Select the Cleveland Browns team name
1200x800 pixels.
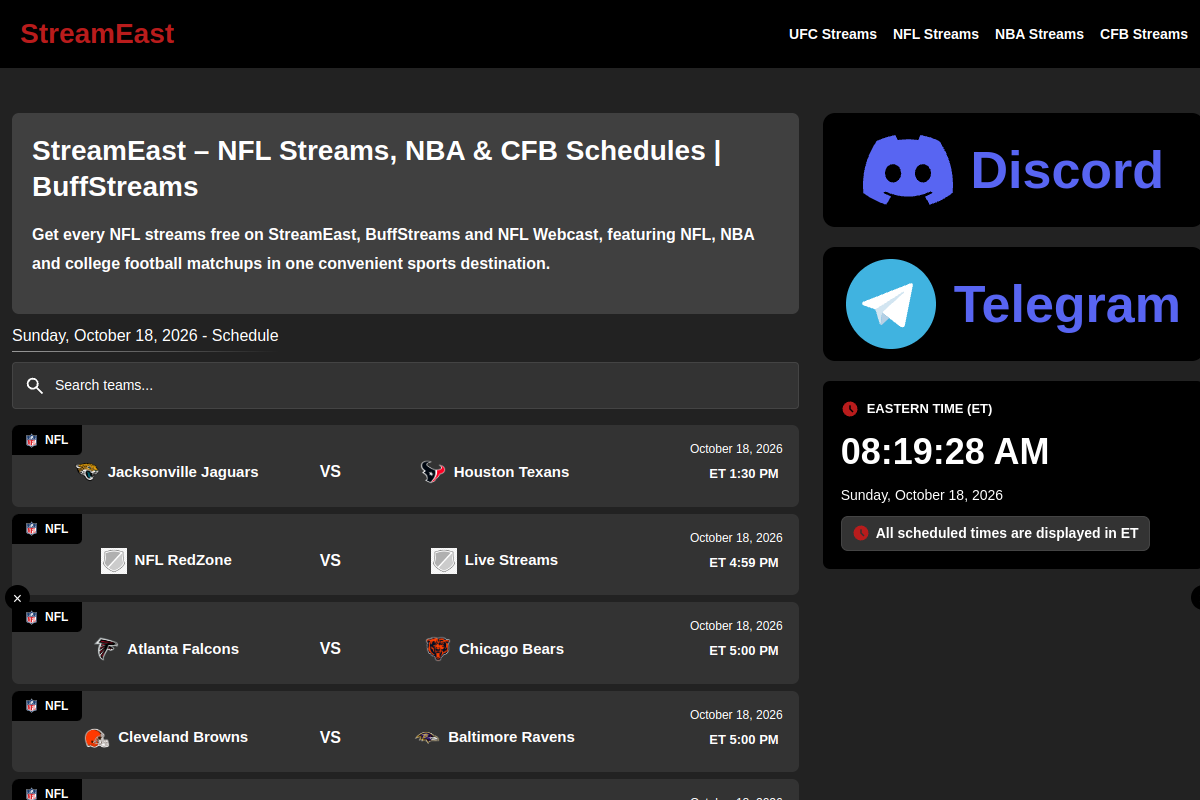pos(183,737)
